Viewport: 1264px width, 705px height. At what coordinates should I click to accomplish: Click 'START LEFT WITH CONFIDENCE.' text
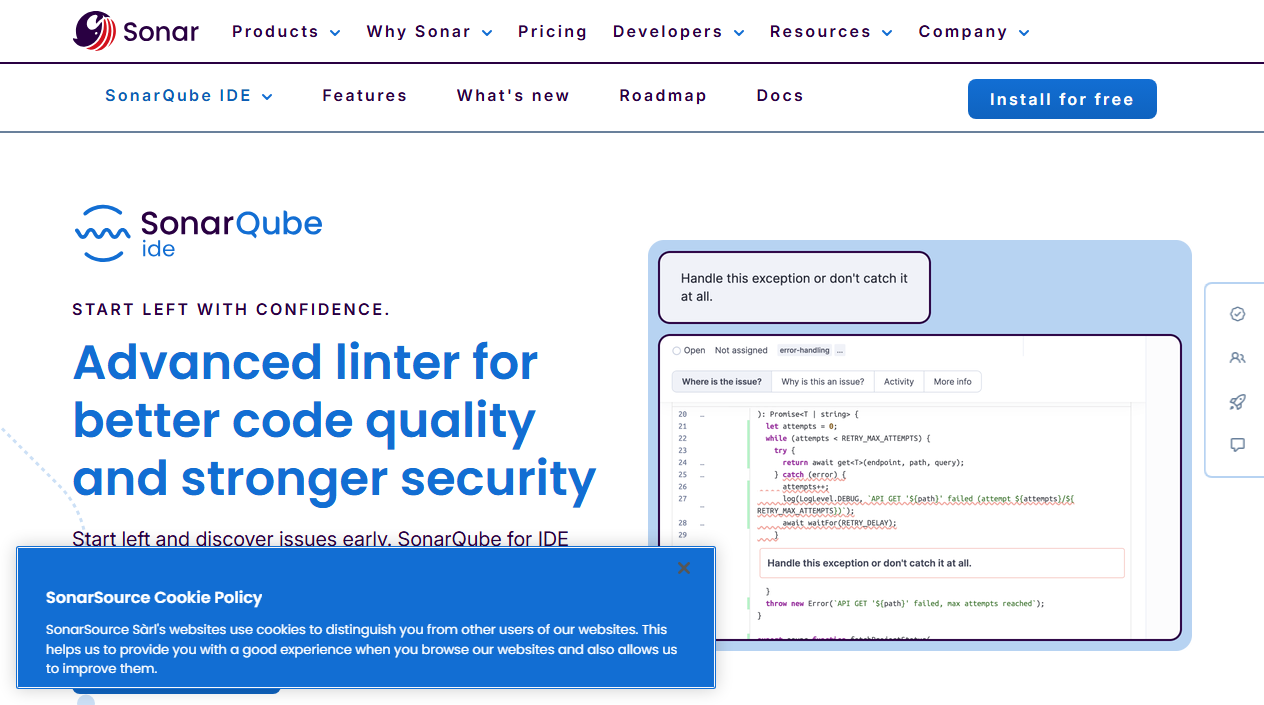click(x=231, y=310)
